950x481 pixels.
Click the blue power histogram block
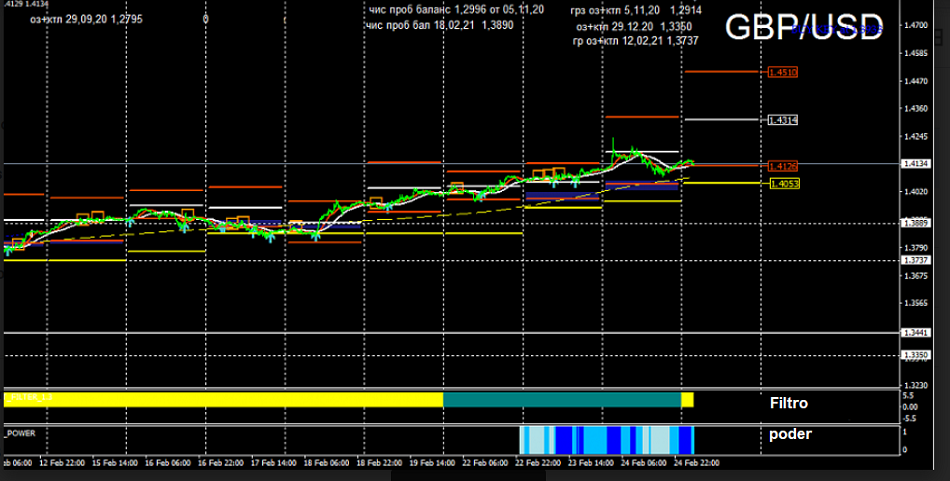(x=606, y=440)
